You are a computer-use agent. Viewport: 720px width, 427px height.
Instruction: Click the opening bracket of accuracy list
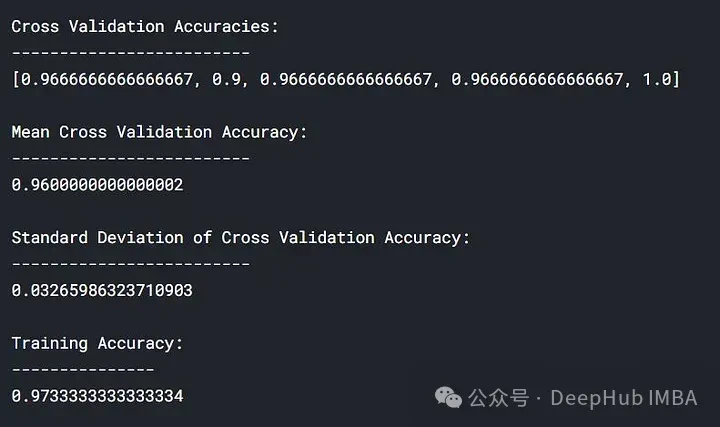(x=15, y=79)
